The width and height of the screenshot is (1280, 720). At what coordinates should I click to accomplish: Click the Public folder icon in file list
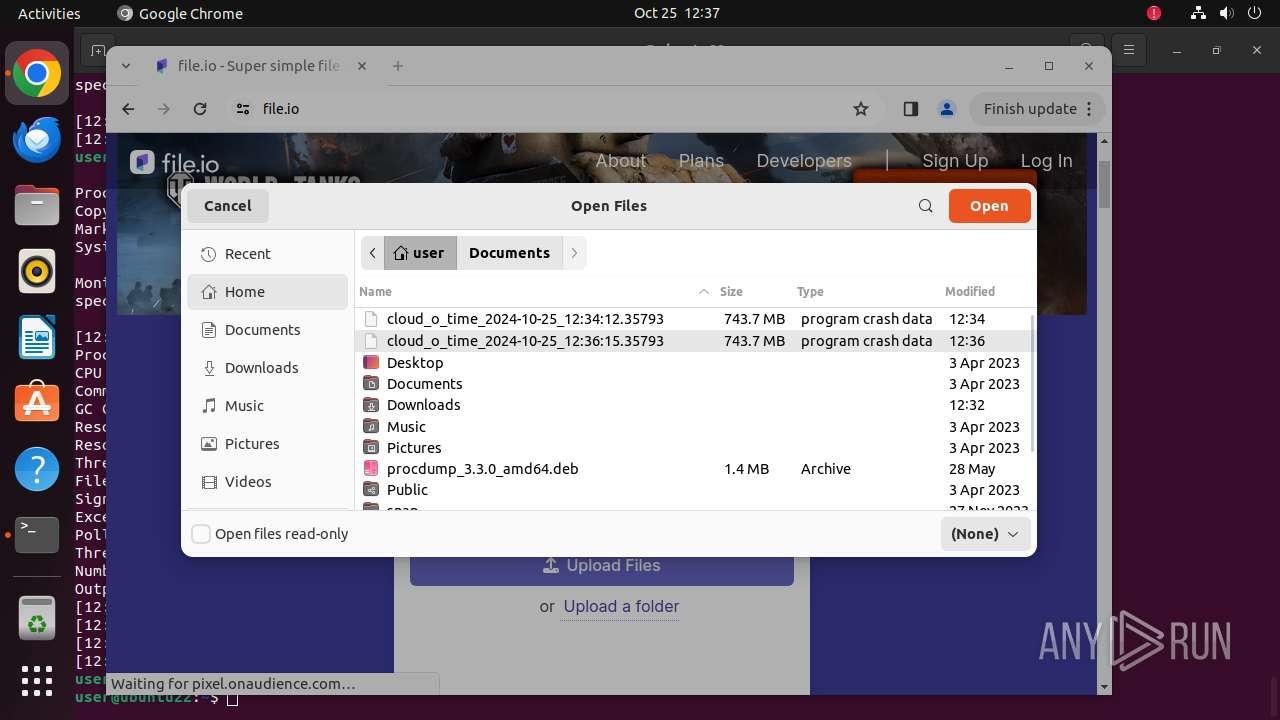[x=371, y=490]
